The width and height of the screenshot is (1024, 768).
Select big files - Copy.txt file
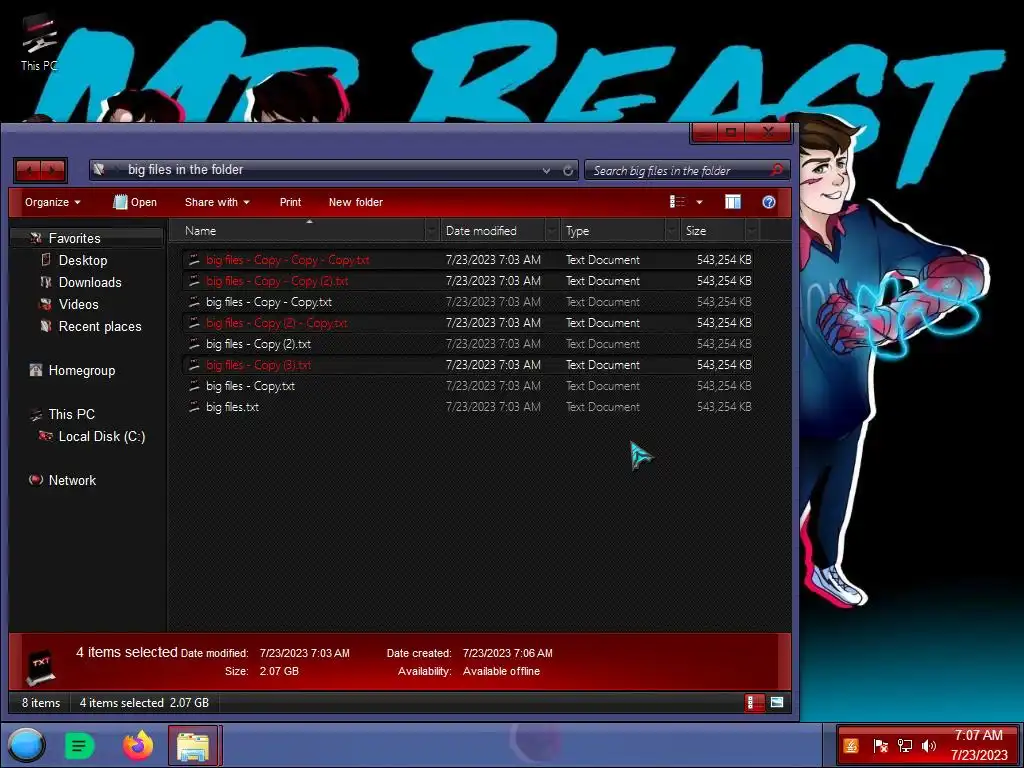click(x=468, y=386)
